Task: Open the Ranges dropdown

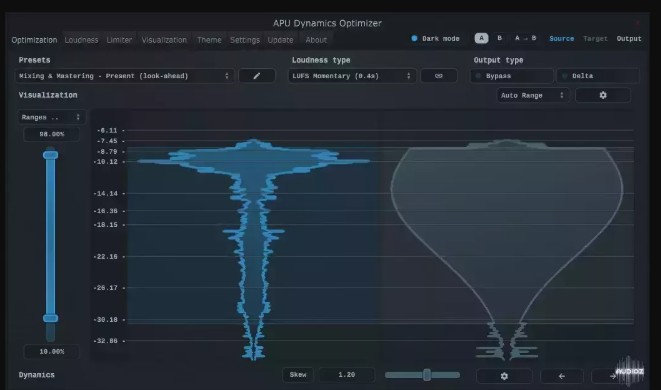Action: click(51, 117)
